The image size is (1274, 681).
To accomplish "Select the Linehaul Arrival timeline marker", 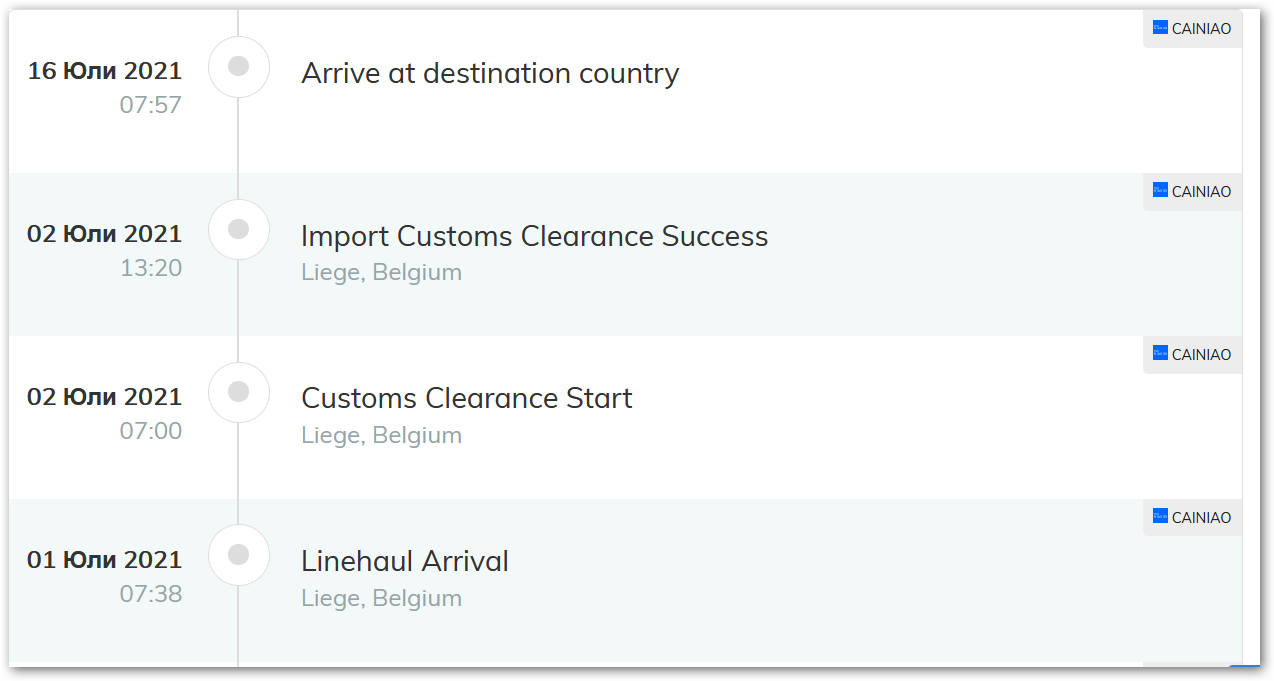I will [x=238, y=555].
